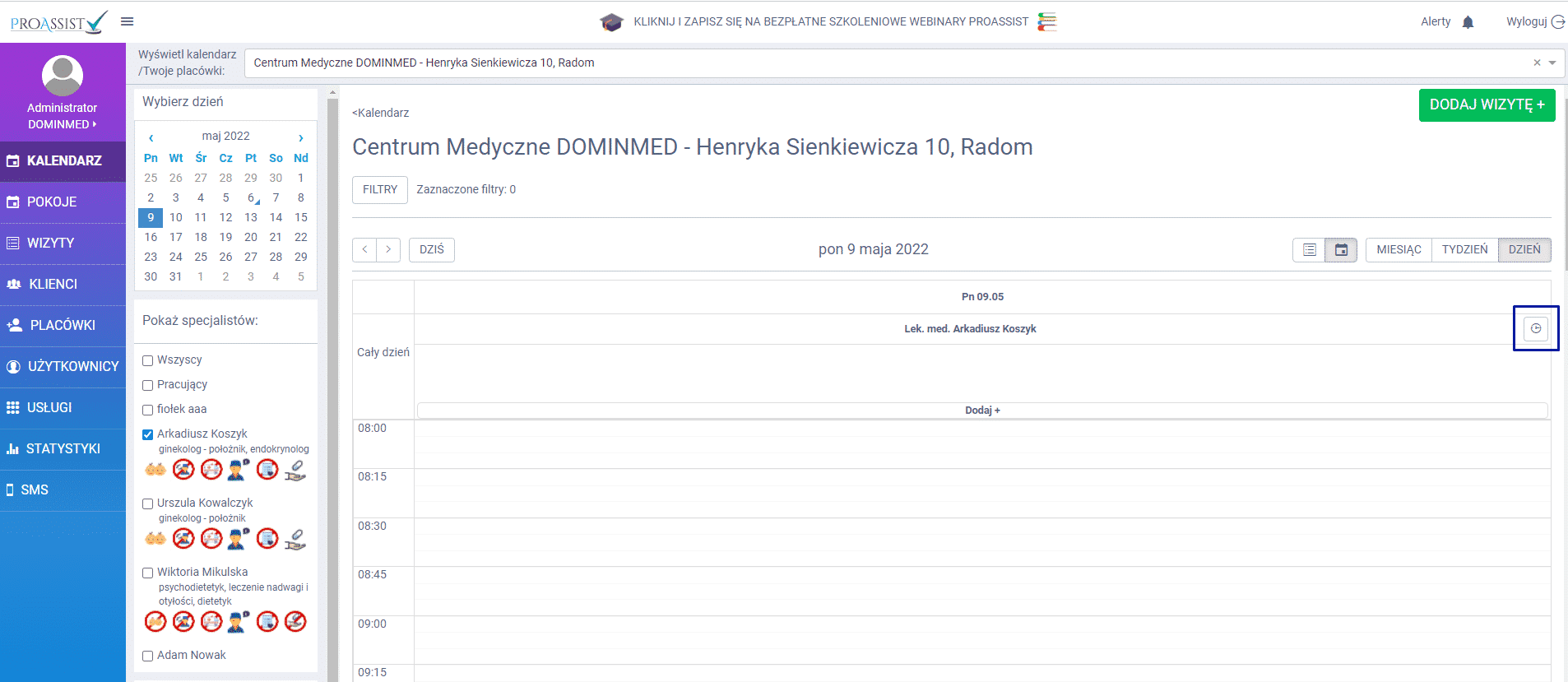Open alerts bell icon
The width and height of the screenshot is (1568, 682).
[1468, 22]
